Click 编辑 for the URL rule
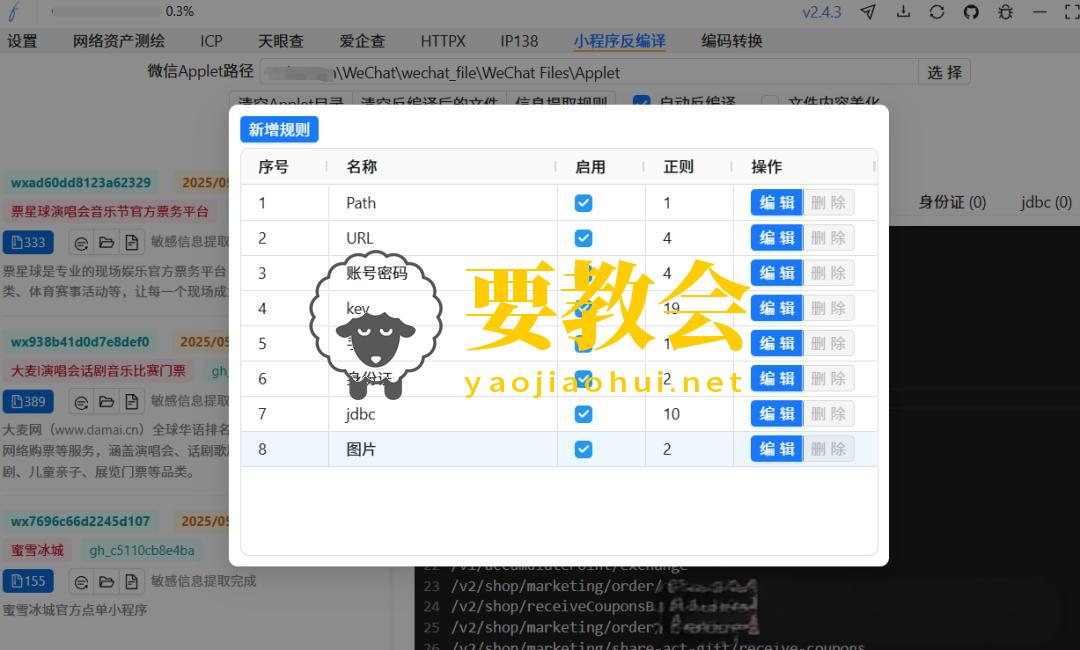 click(x=777, y=238)
